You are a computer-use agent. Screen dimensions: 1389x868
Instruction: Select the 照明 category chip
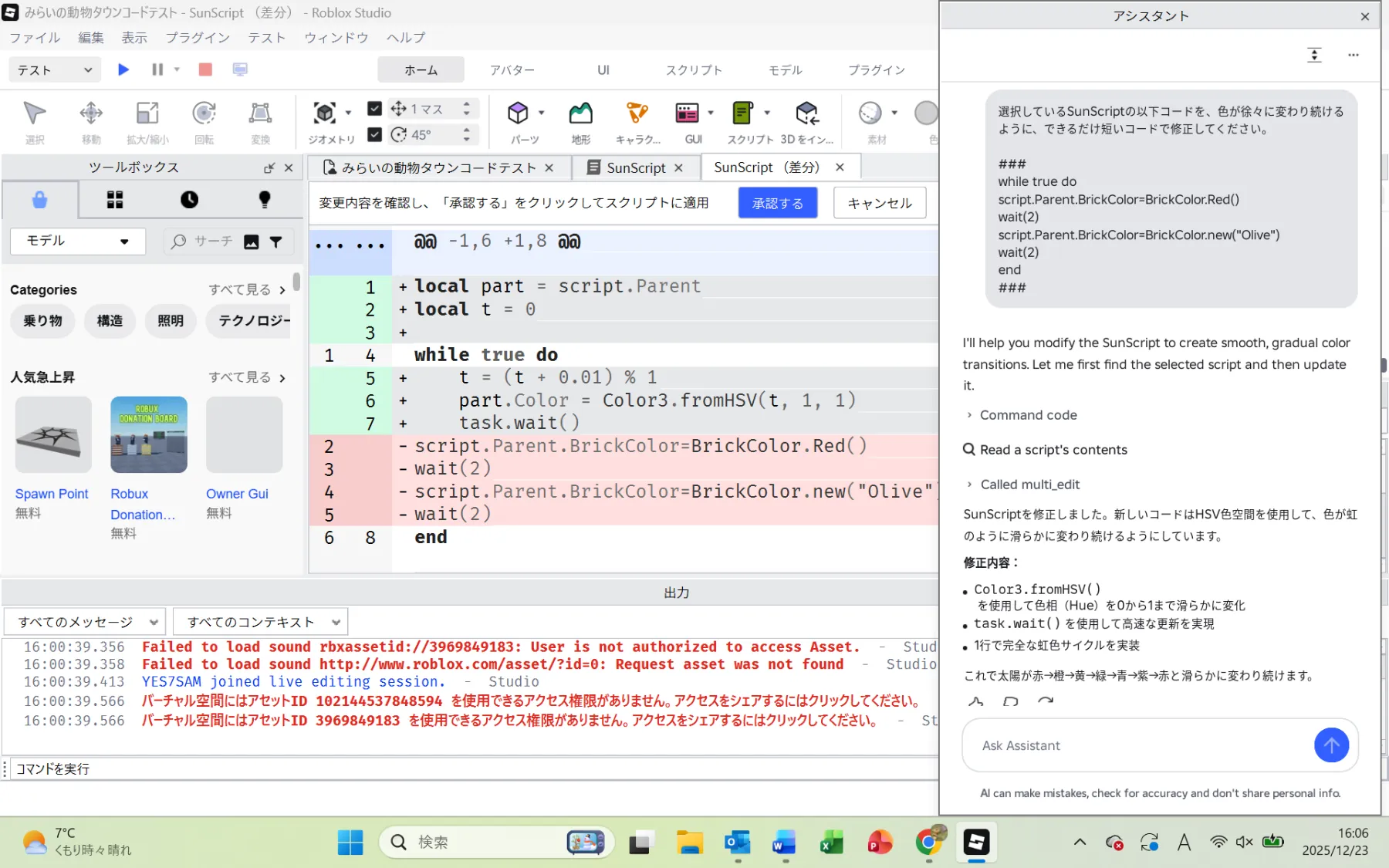click(171, 321)
